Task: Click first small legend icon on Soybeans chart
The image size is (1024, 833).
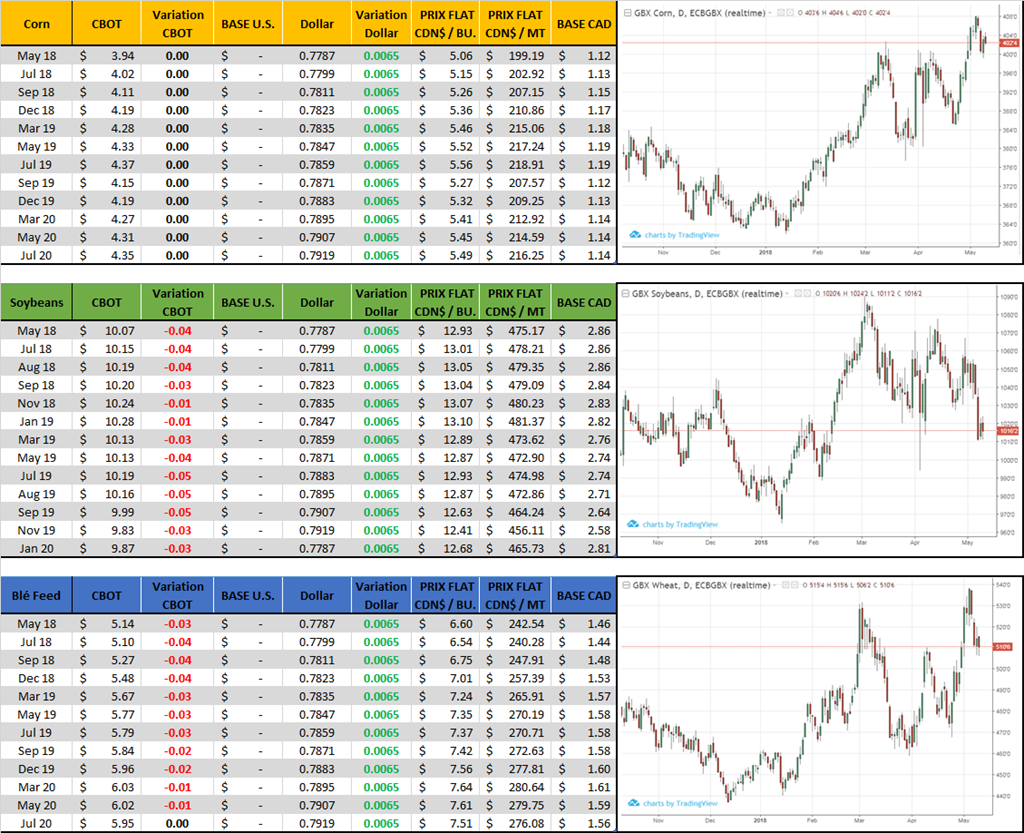Action: point(798,294)
